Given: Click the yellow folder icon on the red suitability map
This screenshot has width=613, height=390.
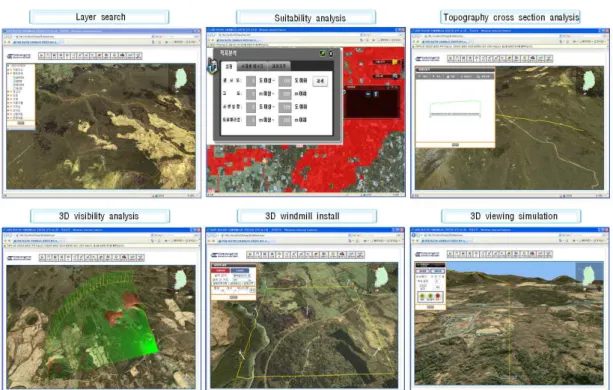Looking at the screenshot, I should tap(395, 62).
